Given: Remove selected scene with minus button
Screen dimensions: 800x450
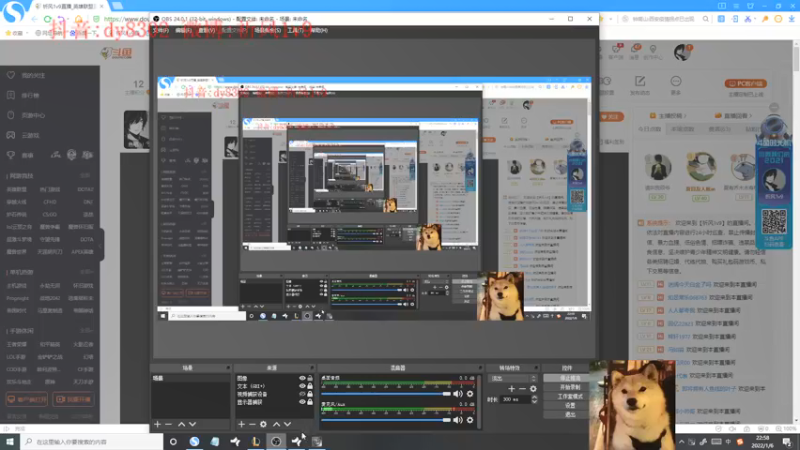Looking at the screenshot, I should (x=168, y=424).
